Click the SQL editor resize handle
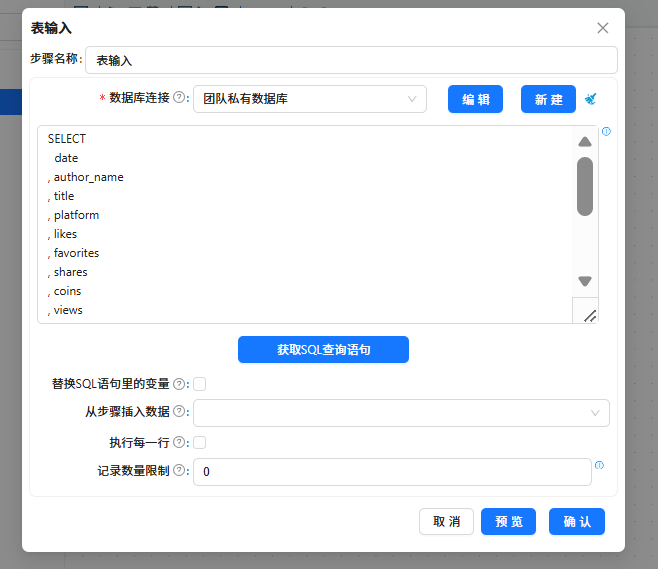This screenshot has width=658, height=569. point(590,316)
